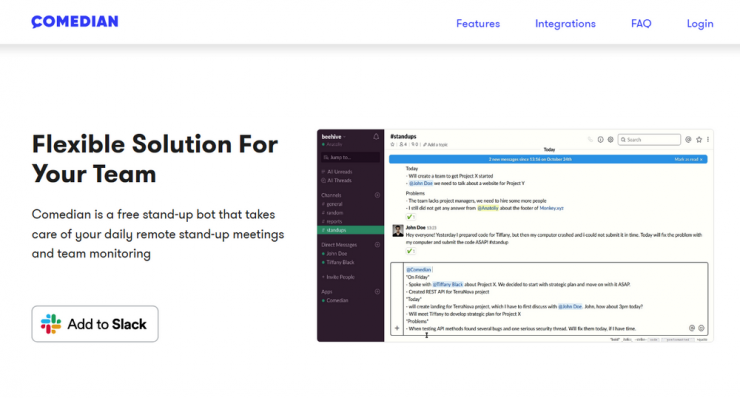Viewport: 740px width, 398px height.
Task: Click the add channel plus icon
Action: point(377,195)
